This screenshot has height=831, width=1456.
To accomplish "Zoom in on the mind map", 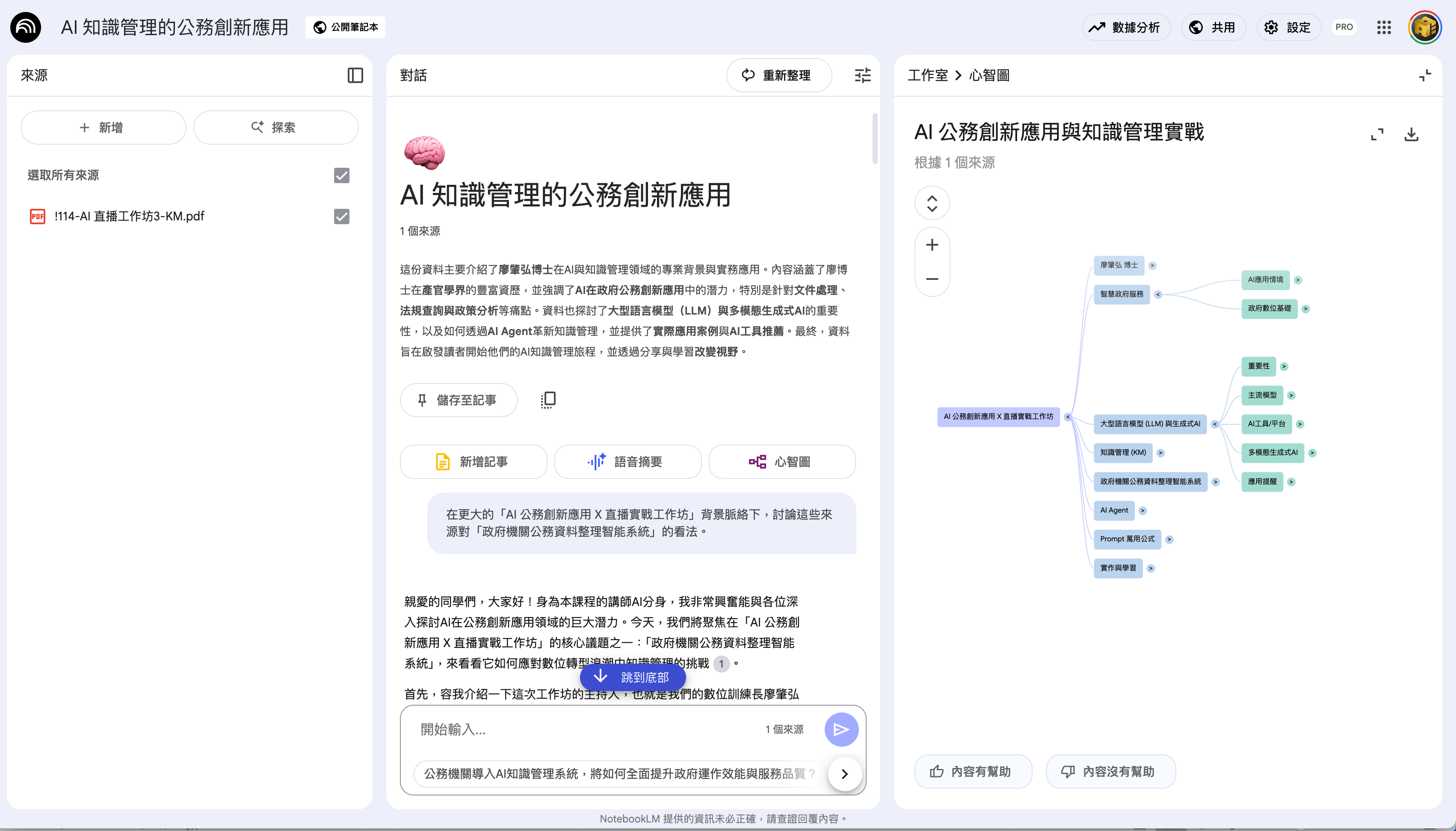I will coord(932,245).
